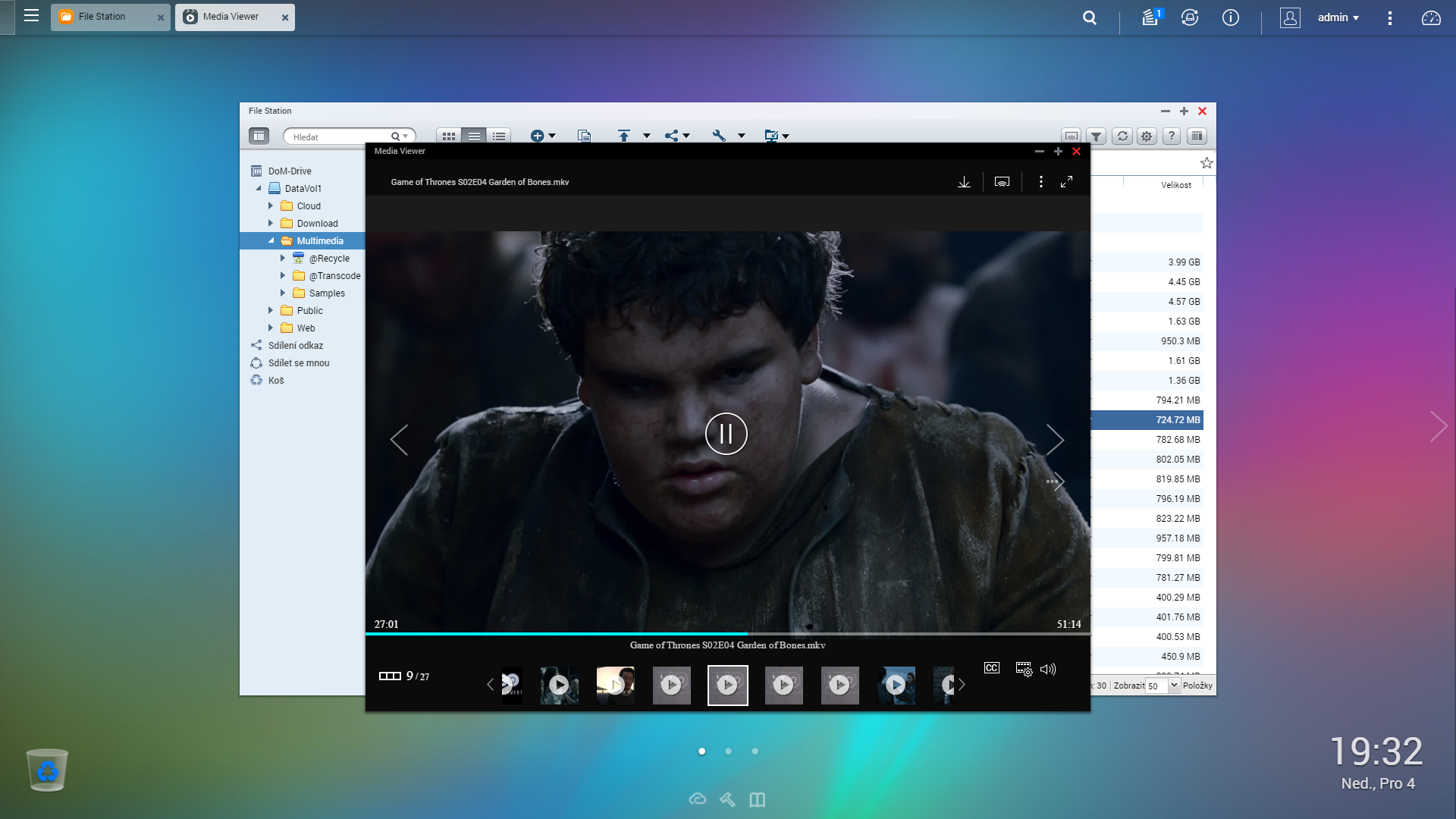The image size is (1456, 819).
Task: Open the admin user dropdown
Action: click(x=1338, y=17)
